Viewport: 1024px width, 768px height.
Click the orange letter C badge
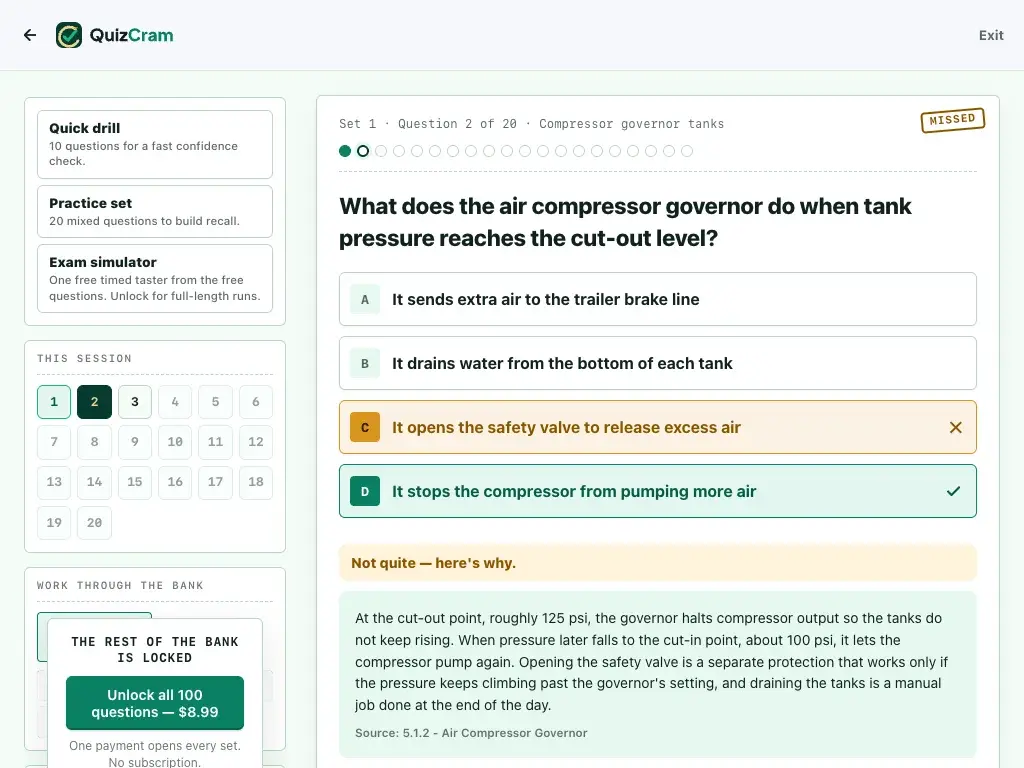(365, 427)
